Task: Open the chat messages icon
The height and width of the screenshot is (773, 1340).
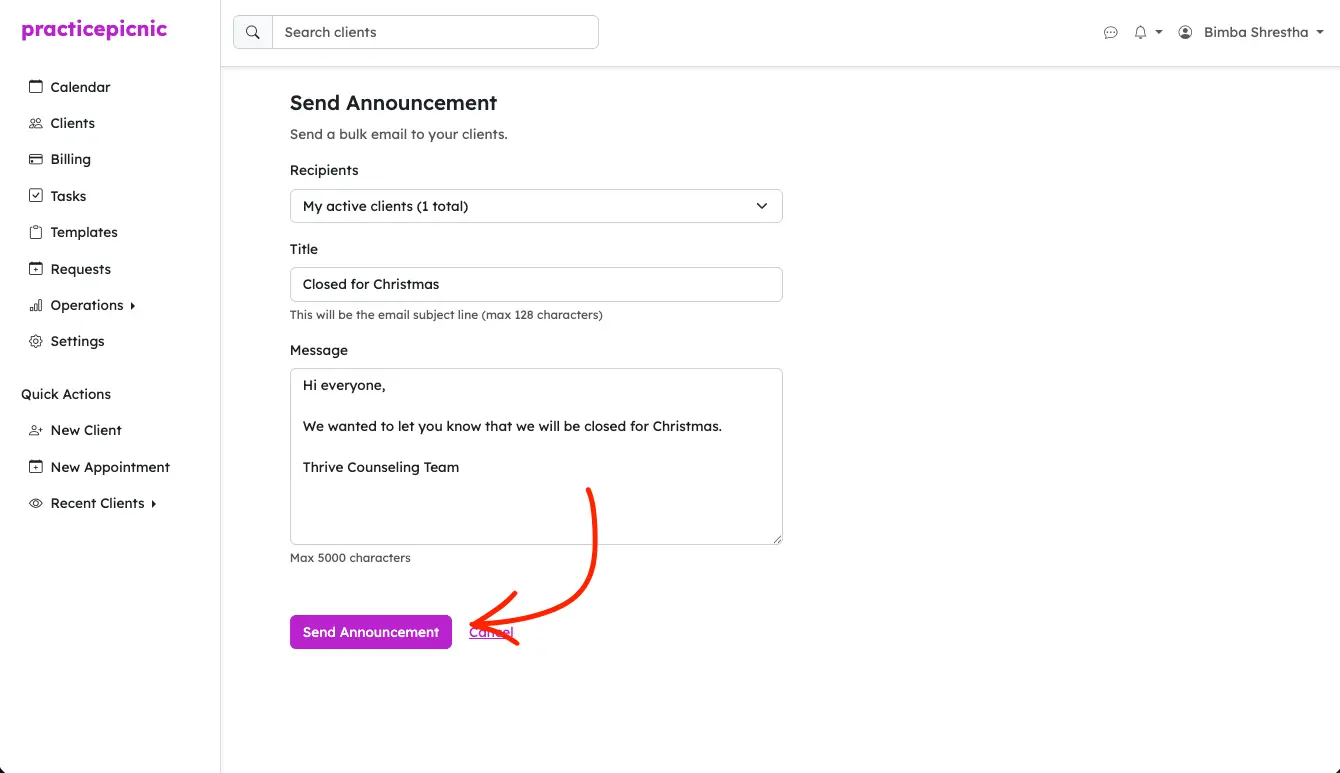Action: click(1110, 32)
